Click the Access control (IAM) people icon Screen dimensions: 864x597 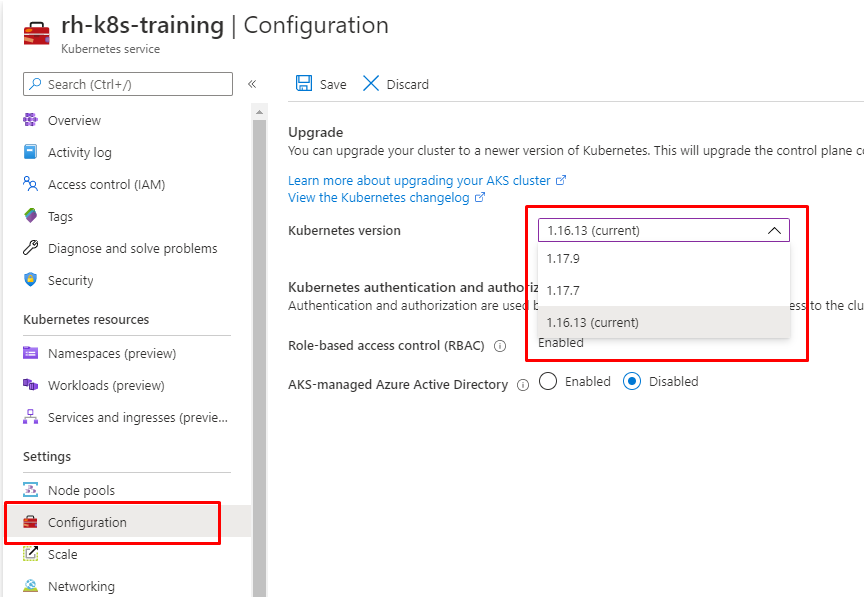[30, 184]
